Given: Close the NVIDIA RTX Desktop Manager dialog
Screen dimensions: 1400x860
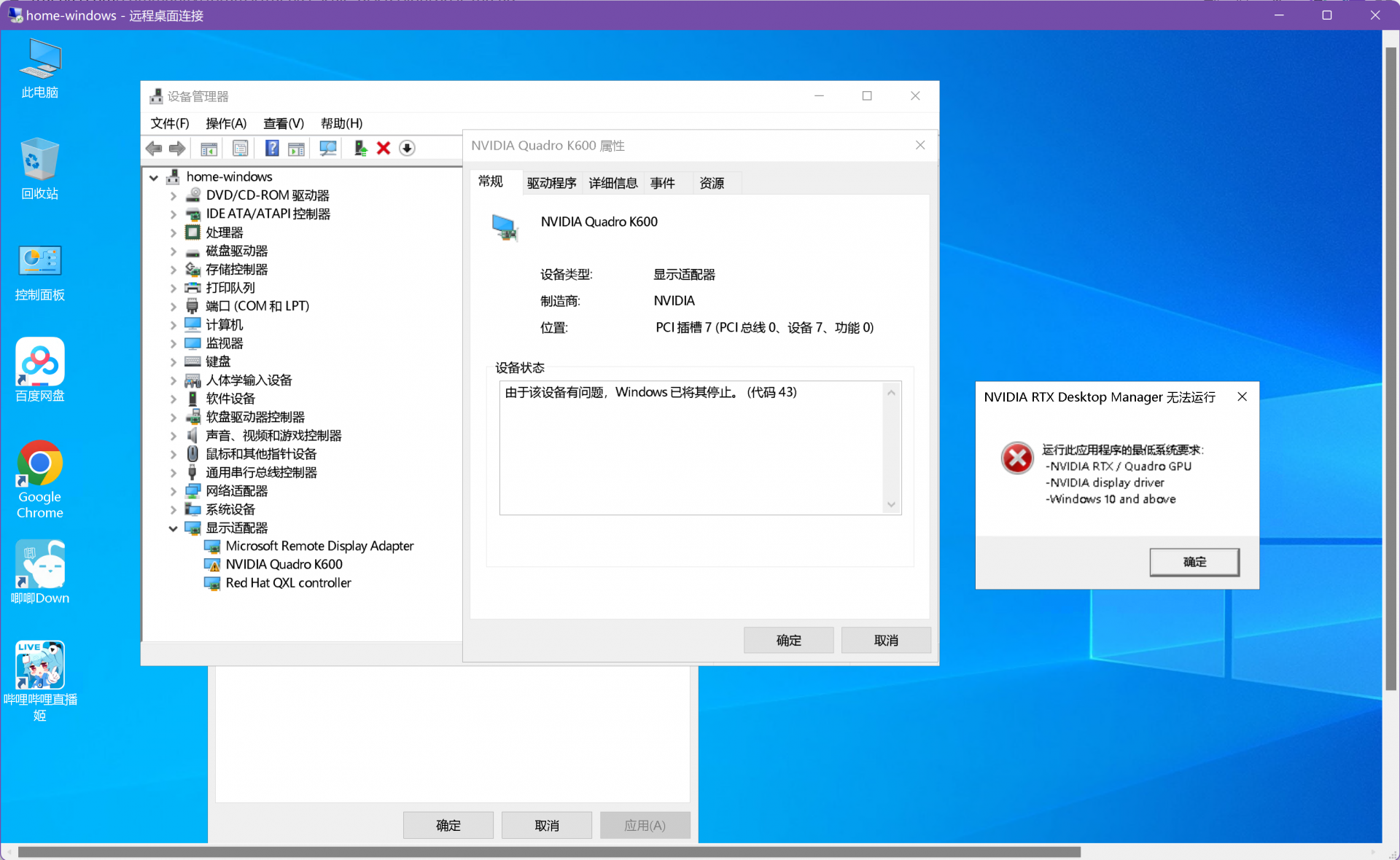Looking at the screenshot, I should [x=1242, y=396].
